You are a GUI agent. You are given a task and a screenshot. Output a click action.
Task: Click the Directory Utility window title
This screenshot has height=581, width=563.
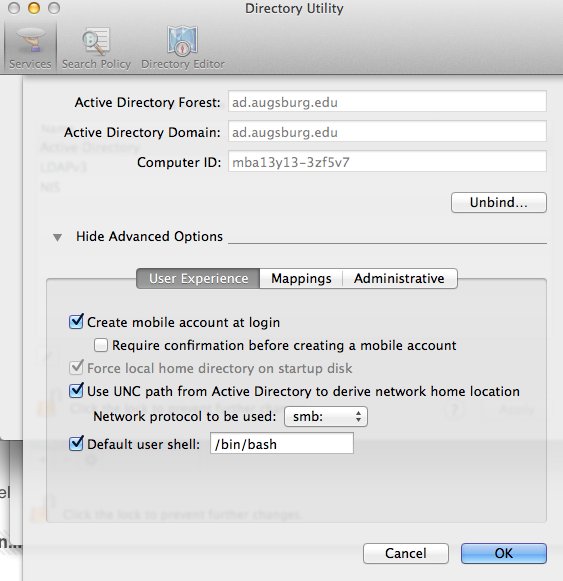click(x=294, y=9)
